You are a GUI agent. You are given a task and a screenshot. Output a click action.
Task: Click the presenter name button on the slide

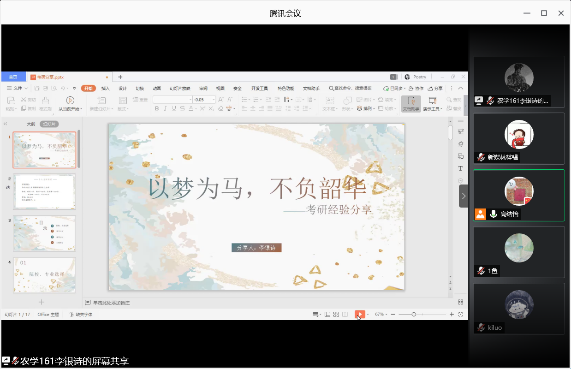[256, 248]
